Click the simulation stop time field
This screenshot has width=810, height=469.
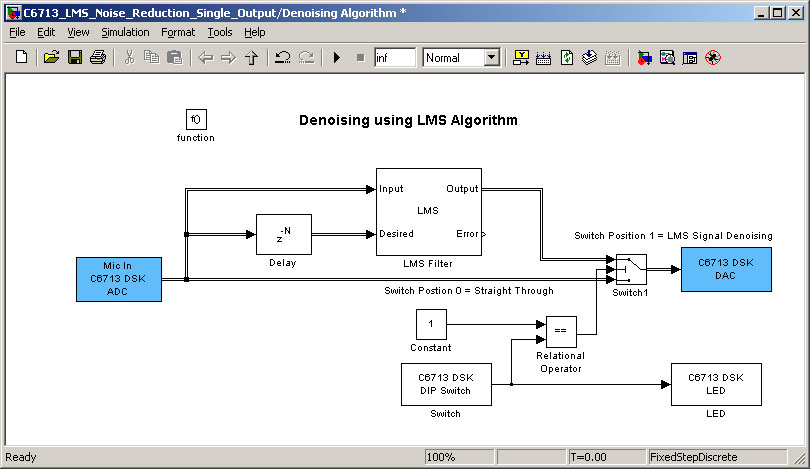[394, 58]
